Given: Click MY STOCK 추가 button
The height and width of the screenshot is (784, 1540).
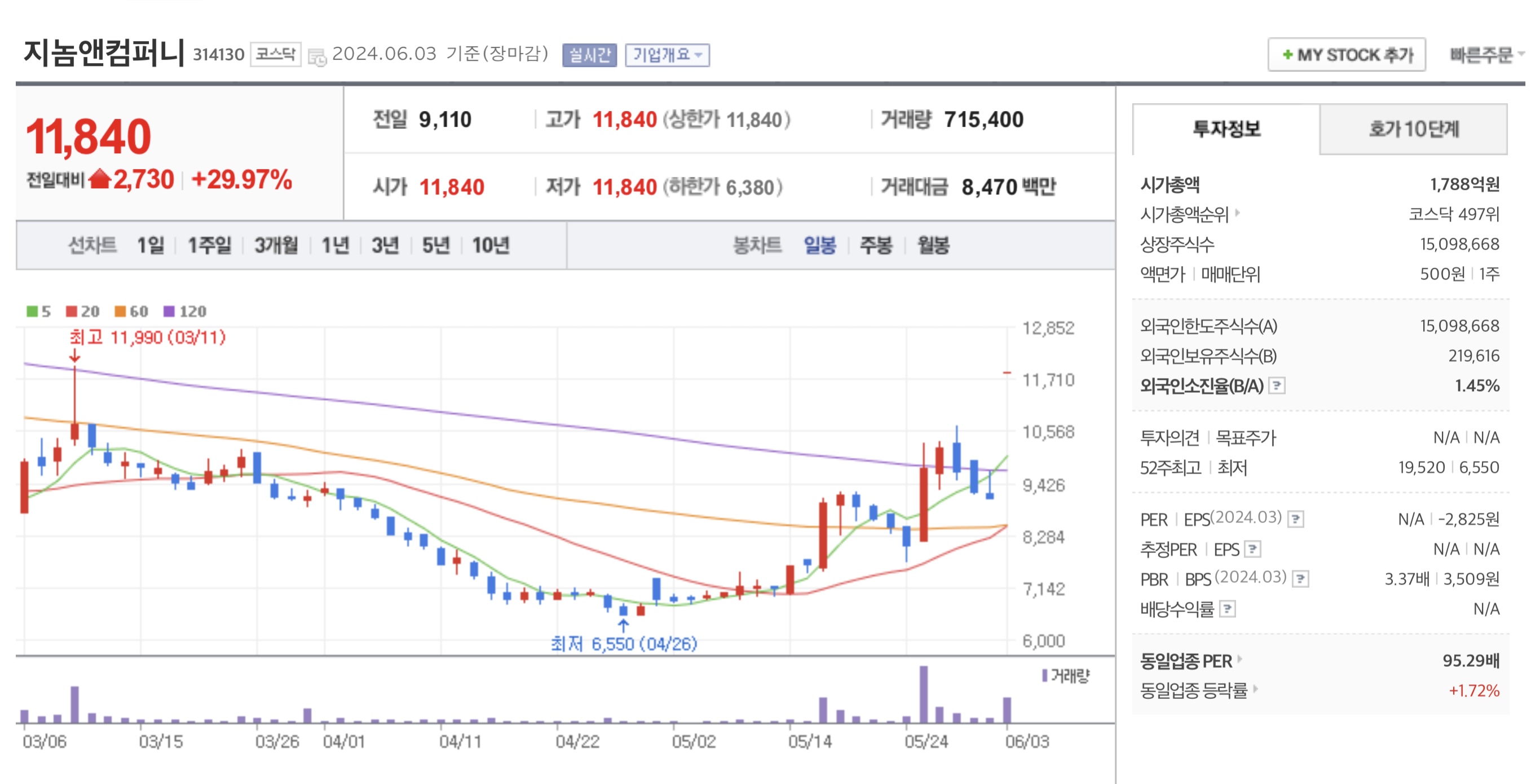Looking at the screenshot, I should [x=1347, y=55].
